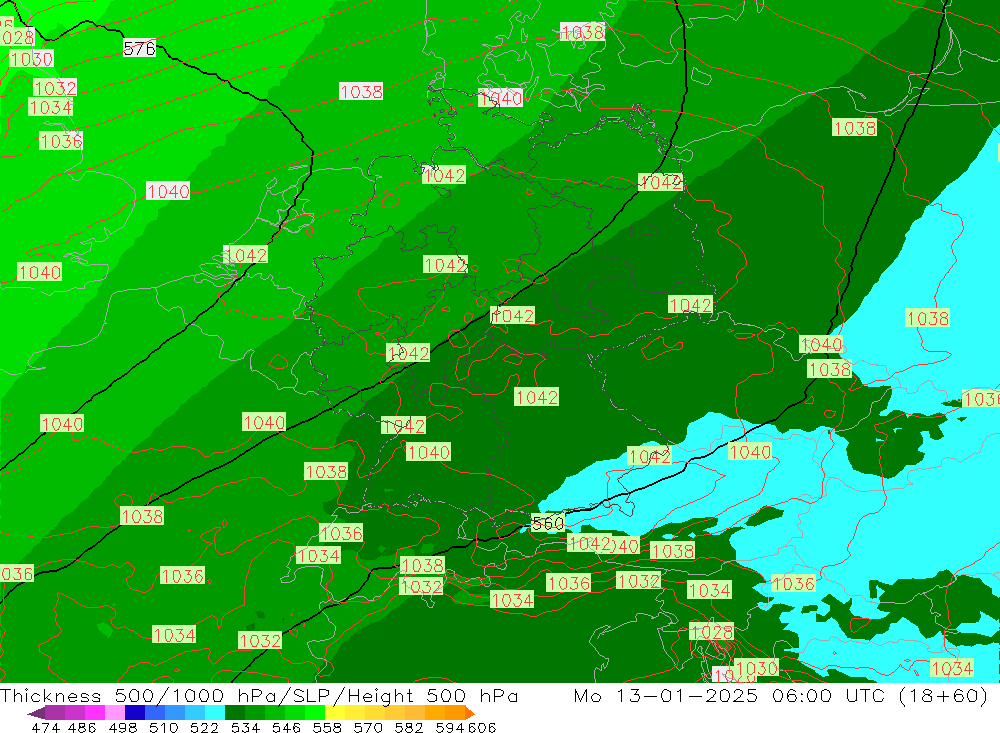Click the legend value 570
The width and height of the screenshot is (1000, 733).
(367, 727)
